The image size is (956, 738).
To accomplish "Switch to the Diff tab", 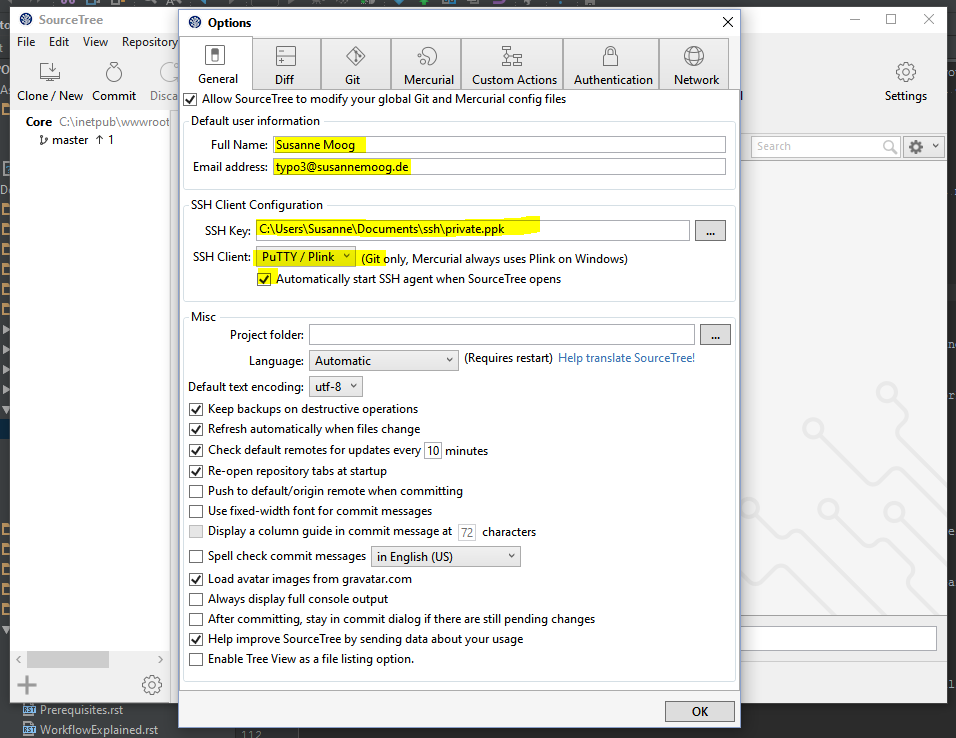I will [x=287, y=64].
